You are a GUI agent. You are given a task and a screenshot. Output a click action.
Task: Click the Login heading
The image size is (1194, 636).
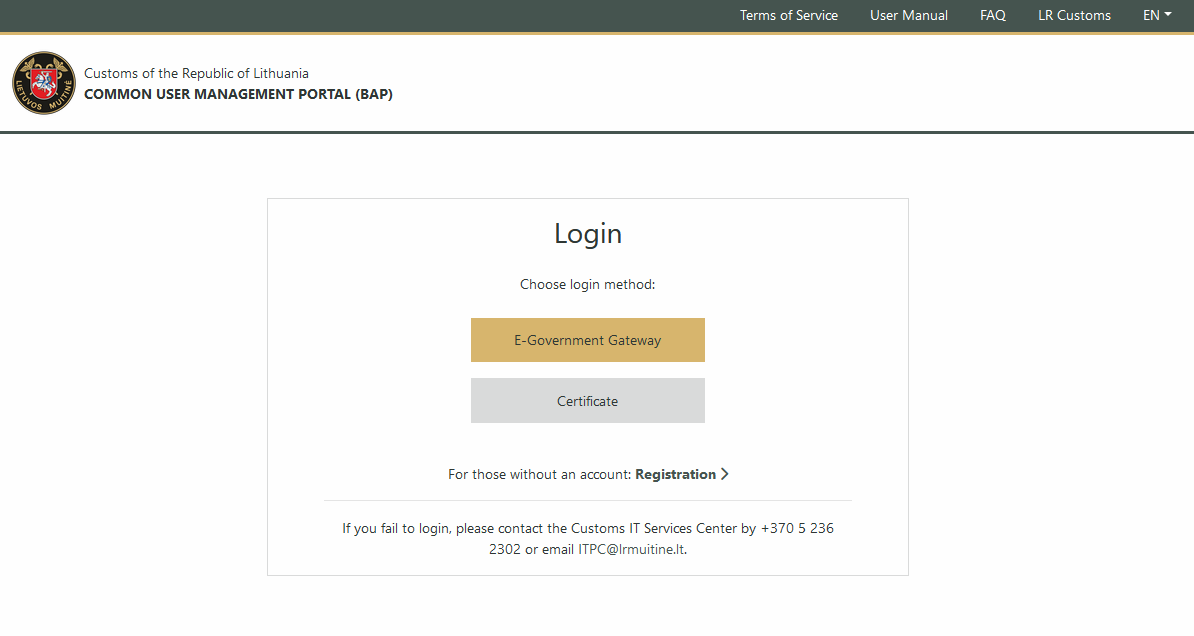tap(588, 233)
